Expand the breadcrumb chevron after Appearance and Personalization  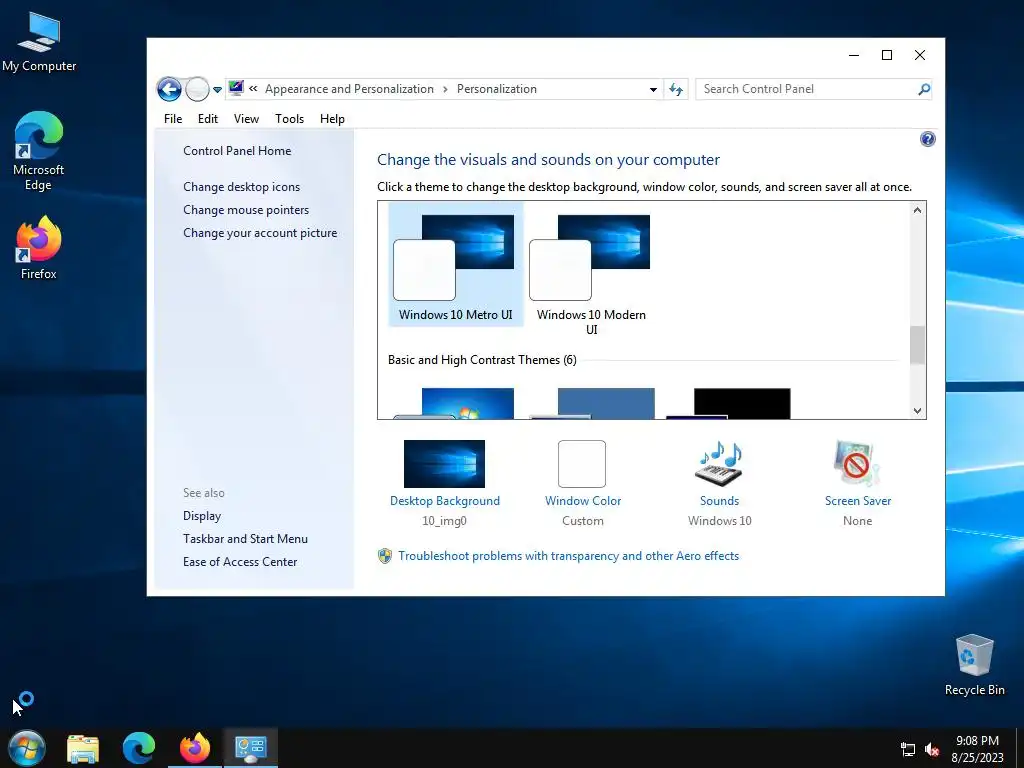click(x=445, y=89)
